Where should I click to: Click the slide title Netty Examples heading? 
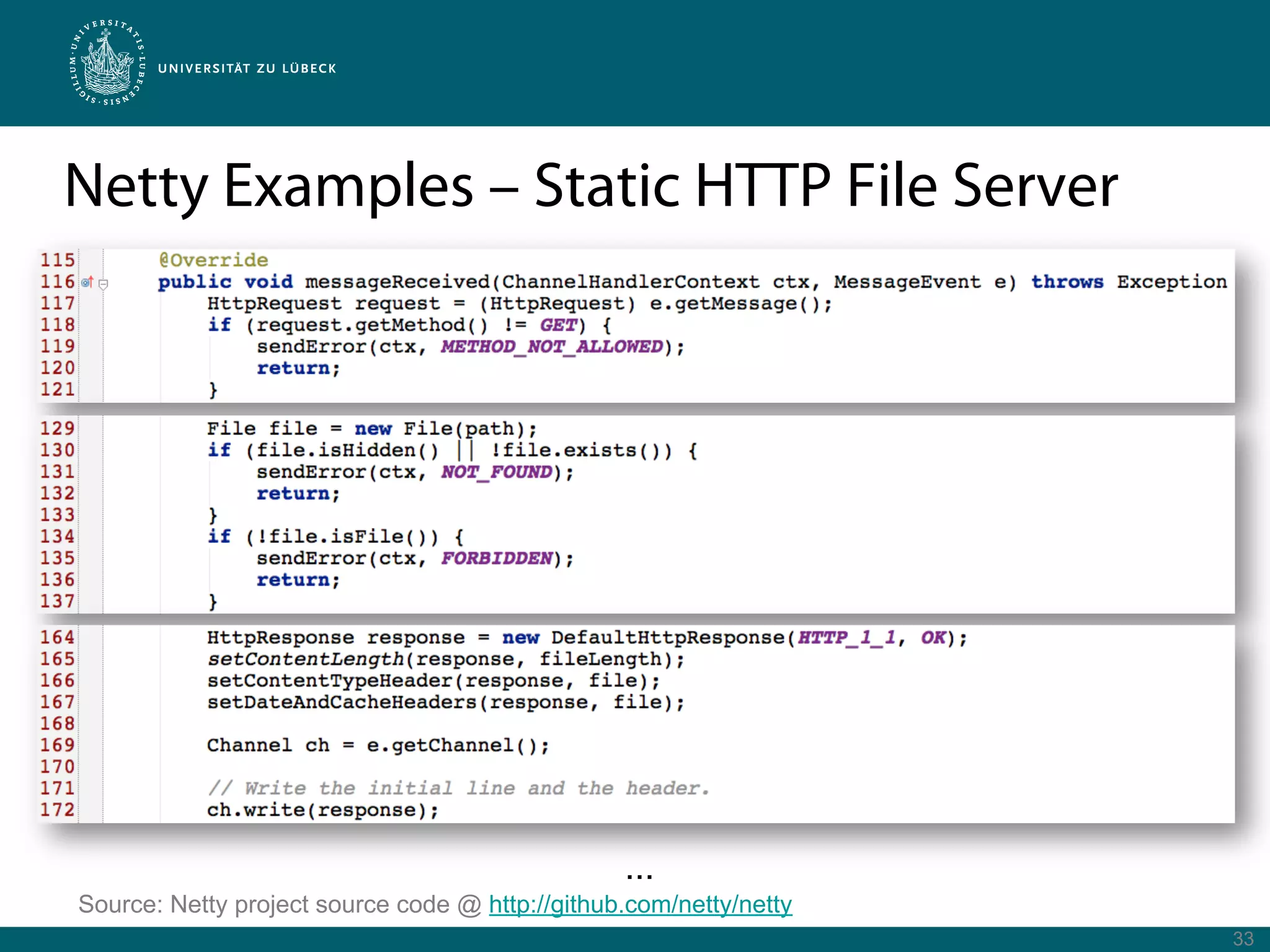click(x=590, y=185)
